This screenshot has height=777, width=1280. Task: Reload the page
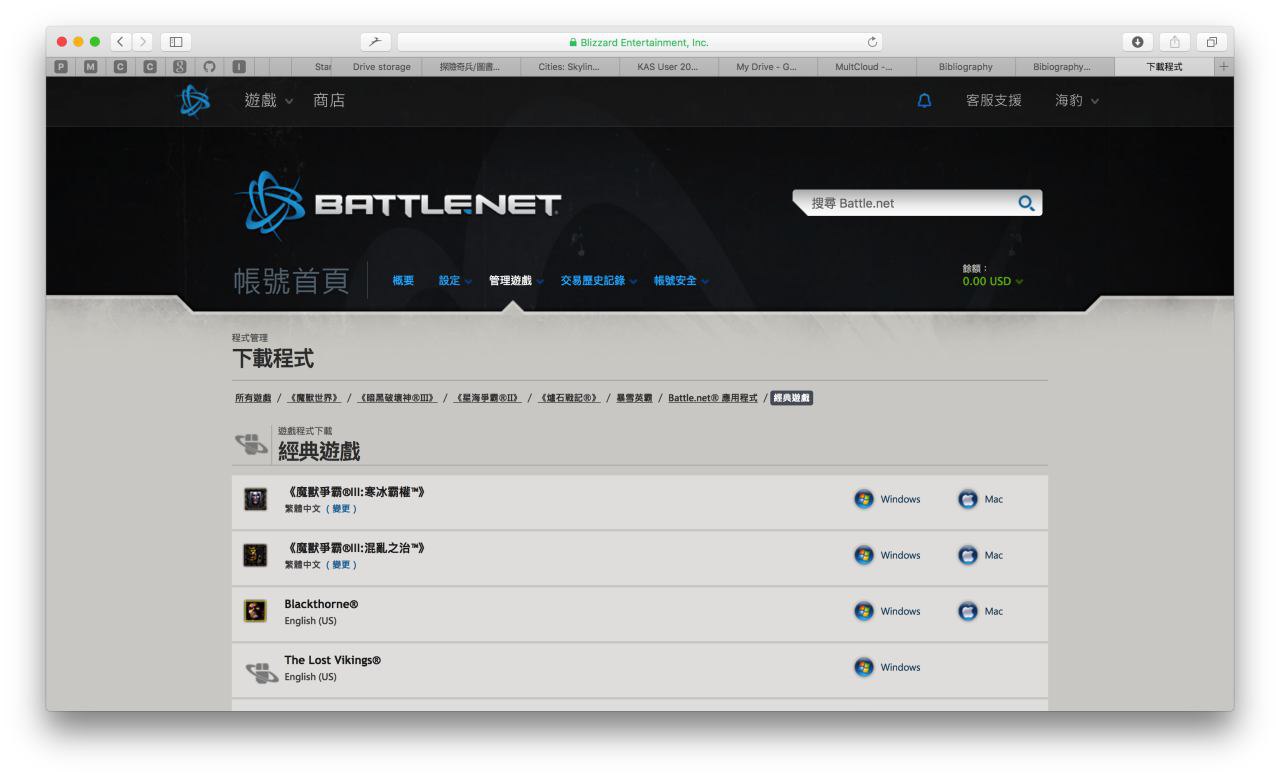point(872,42)
